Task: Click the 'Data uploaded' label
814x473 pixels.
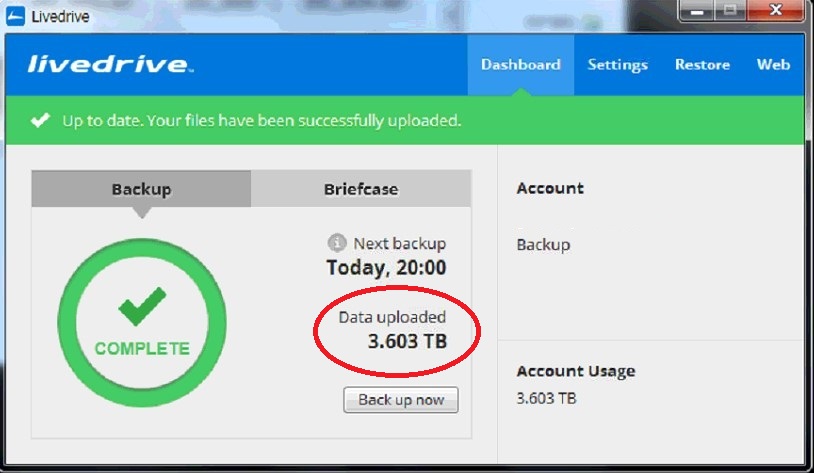Action: coord(392,317)
